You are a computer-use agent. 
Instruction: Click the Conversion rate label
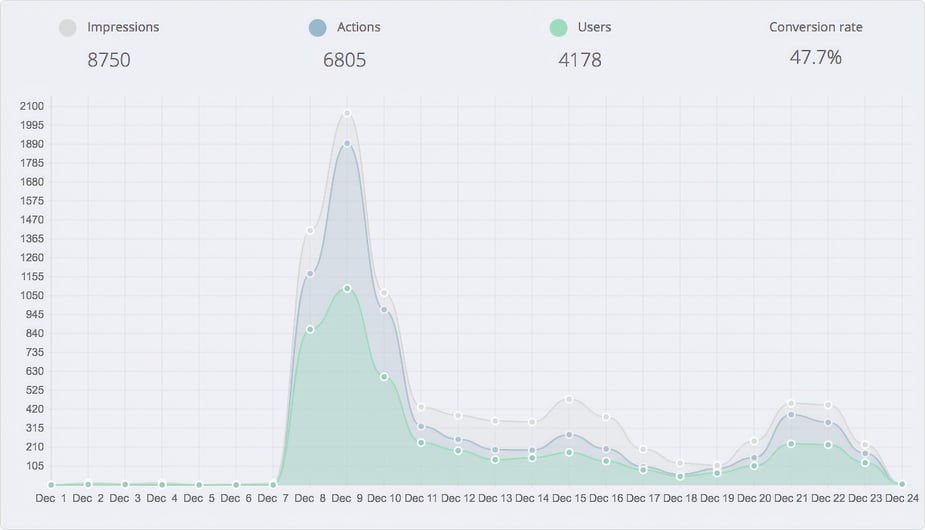tap(815, 27)
